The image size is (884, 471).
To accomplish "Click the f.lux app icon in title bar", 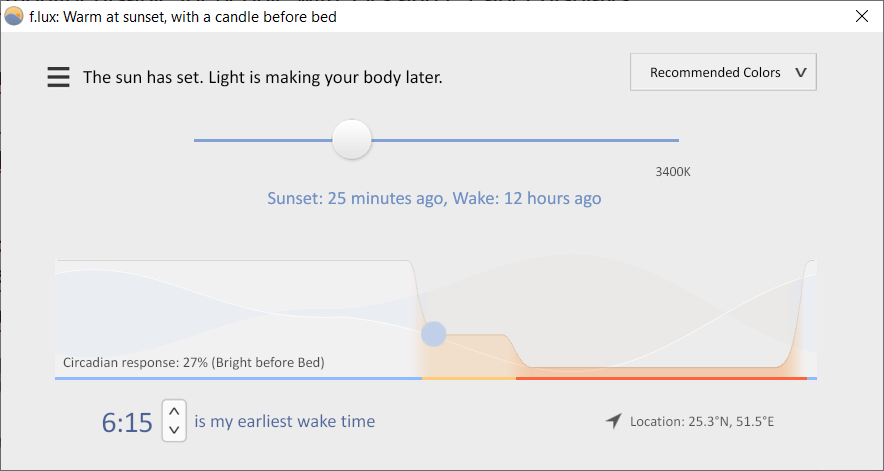I will (x=14, y=16).
